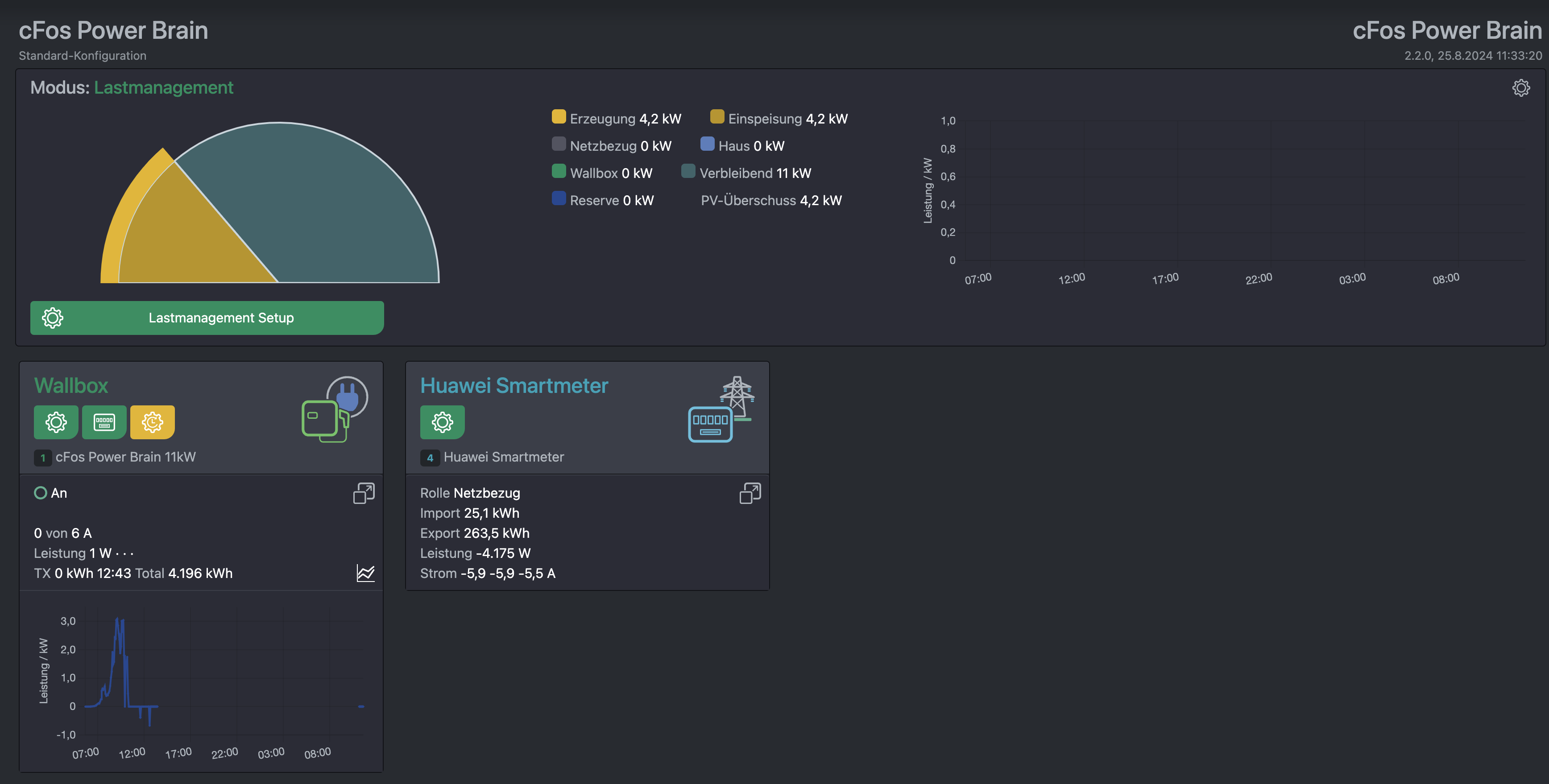Click the Haus blue legend swatch
The height and width of the screenshot is (784, 1549).
pyautogui.click(x=707, y=144)
